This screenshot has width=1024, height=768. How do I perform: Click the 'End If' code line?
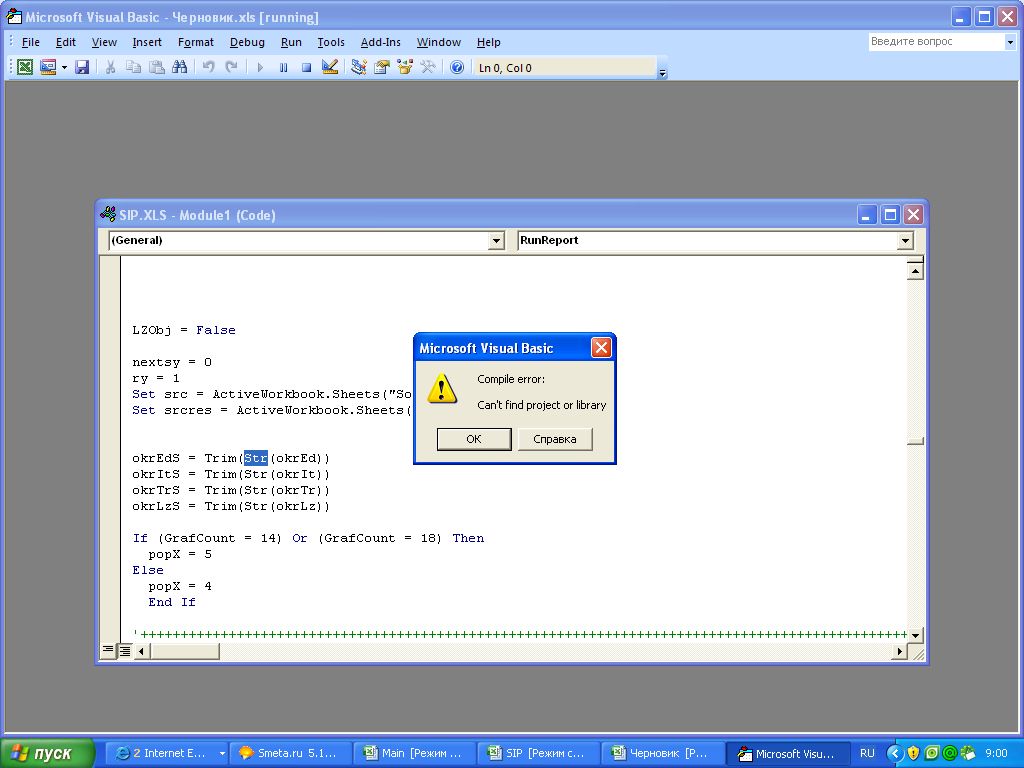pyautogui.click(x=171, y=601)
